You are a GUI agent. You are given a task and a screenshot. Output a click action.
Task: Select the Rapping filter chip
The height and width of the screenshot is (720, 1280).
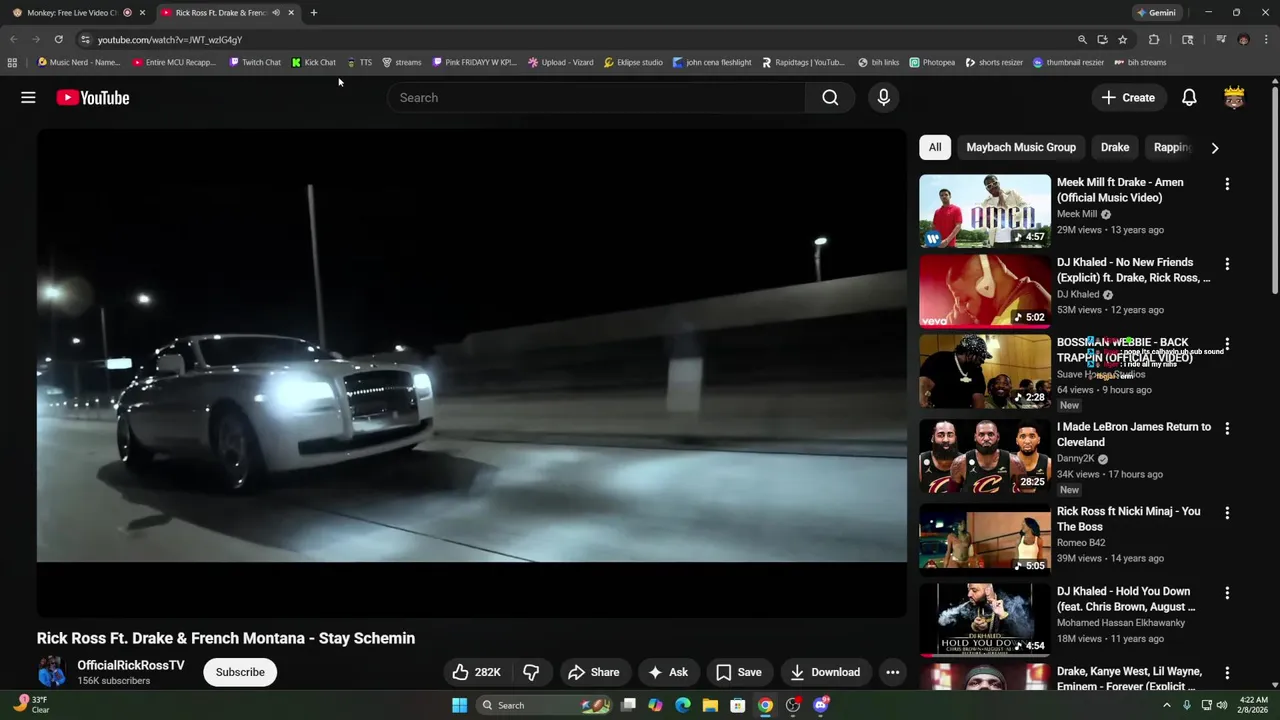[1172, 147]
